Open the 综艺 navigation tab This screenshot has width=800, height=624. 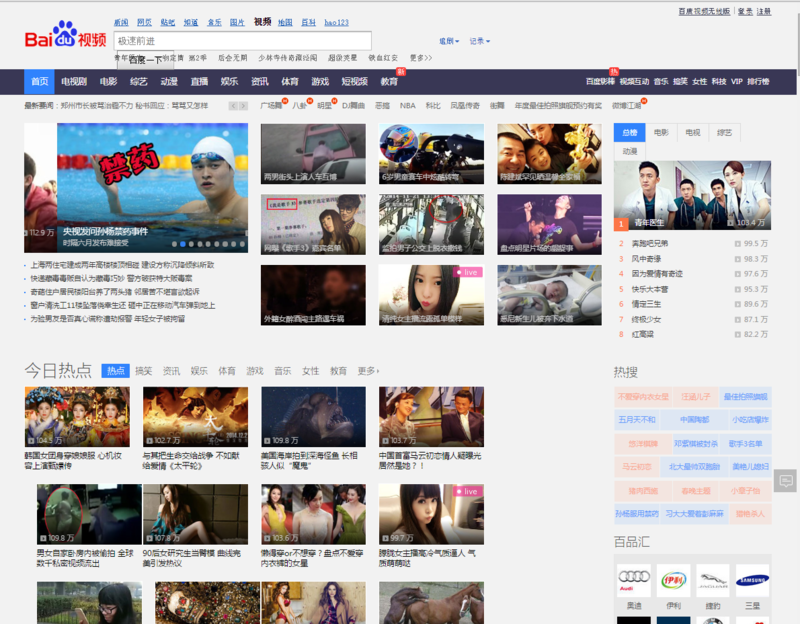tap(138, 82)
